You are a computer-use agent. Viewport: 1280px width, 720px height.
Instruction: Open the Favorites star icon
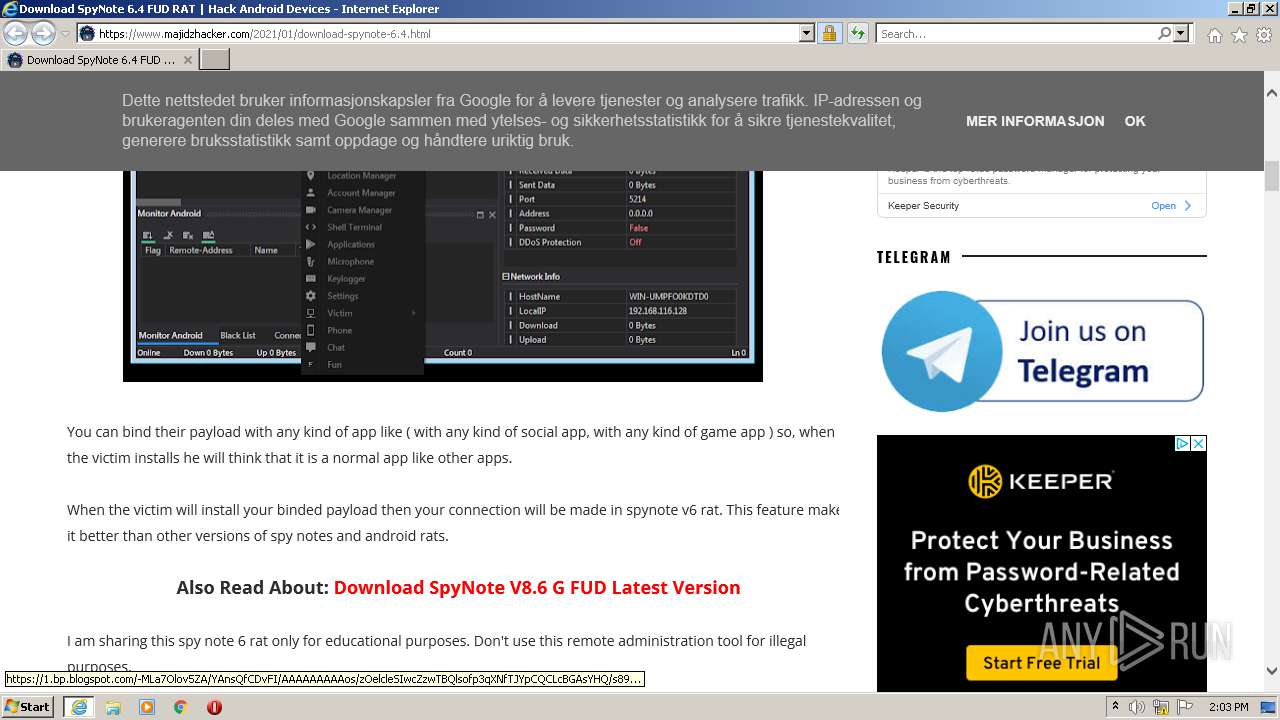[x=1239, y=35]
